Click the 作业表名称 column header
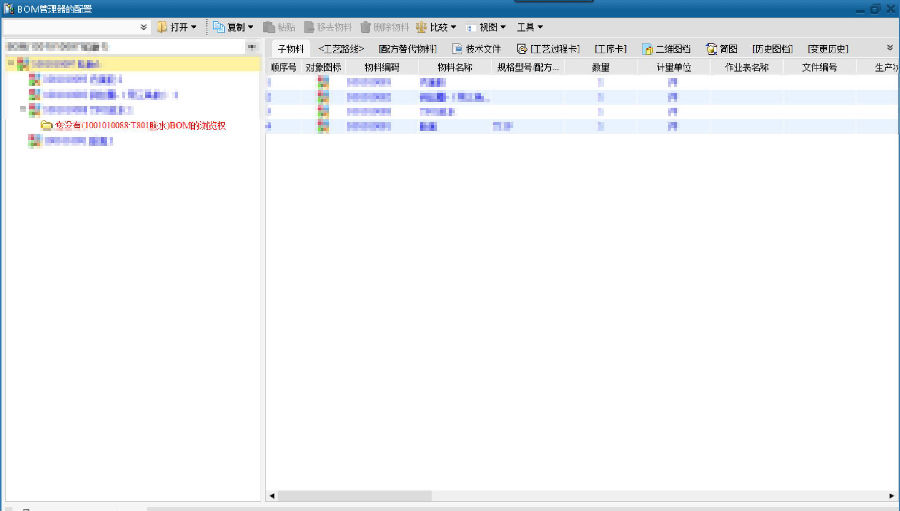Viewport: 900px width, 511px height. click(746, 67)
